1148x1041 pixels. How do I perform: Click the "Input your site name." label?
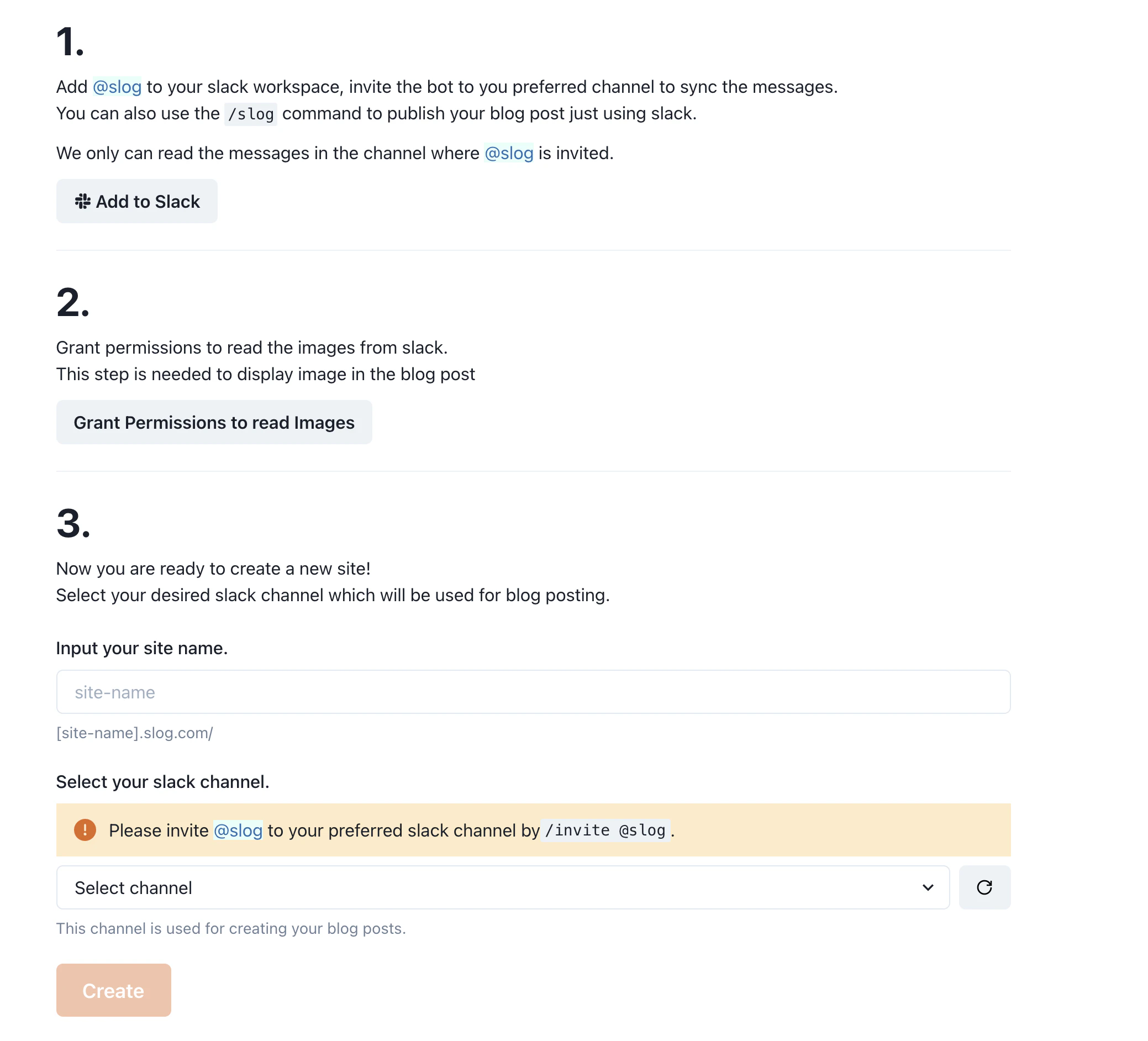tap(142, 648)
